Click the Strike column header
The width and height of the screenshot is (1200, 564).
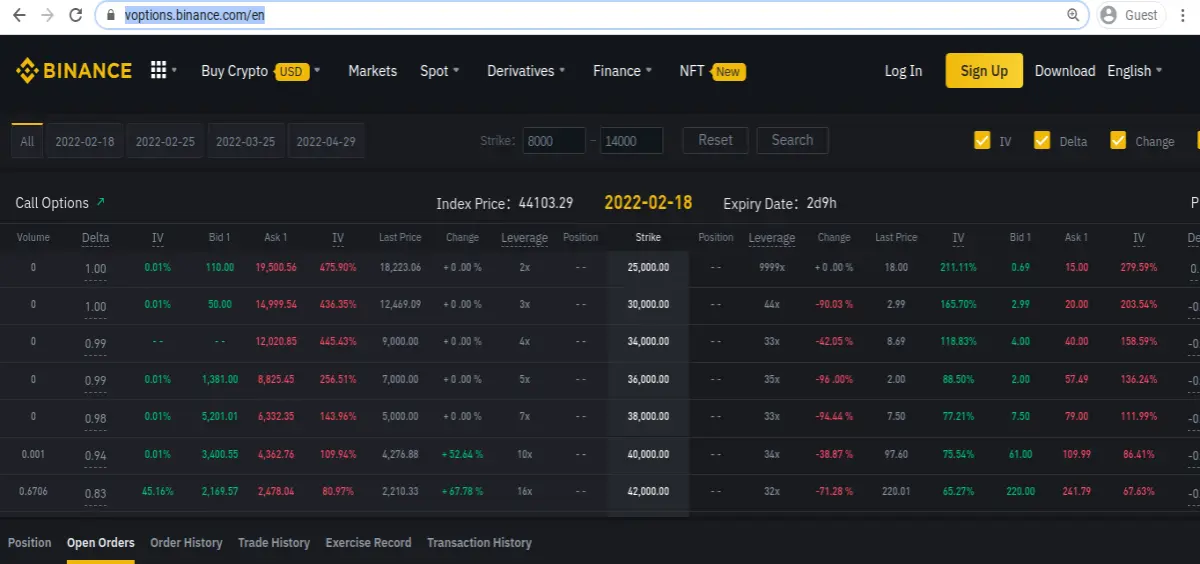click(x=648, y=237)
